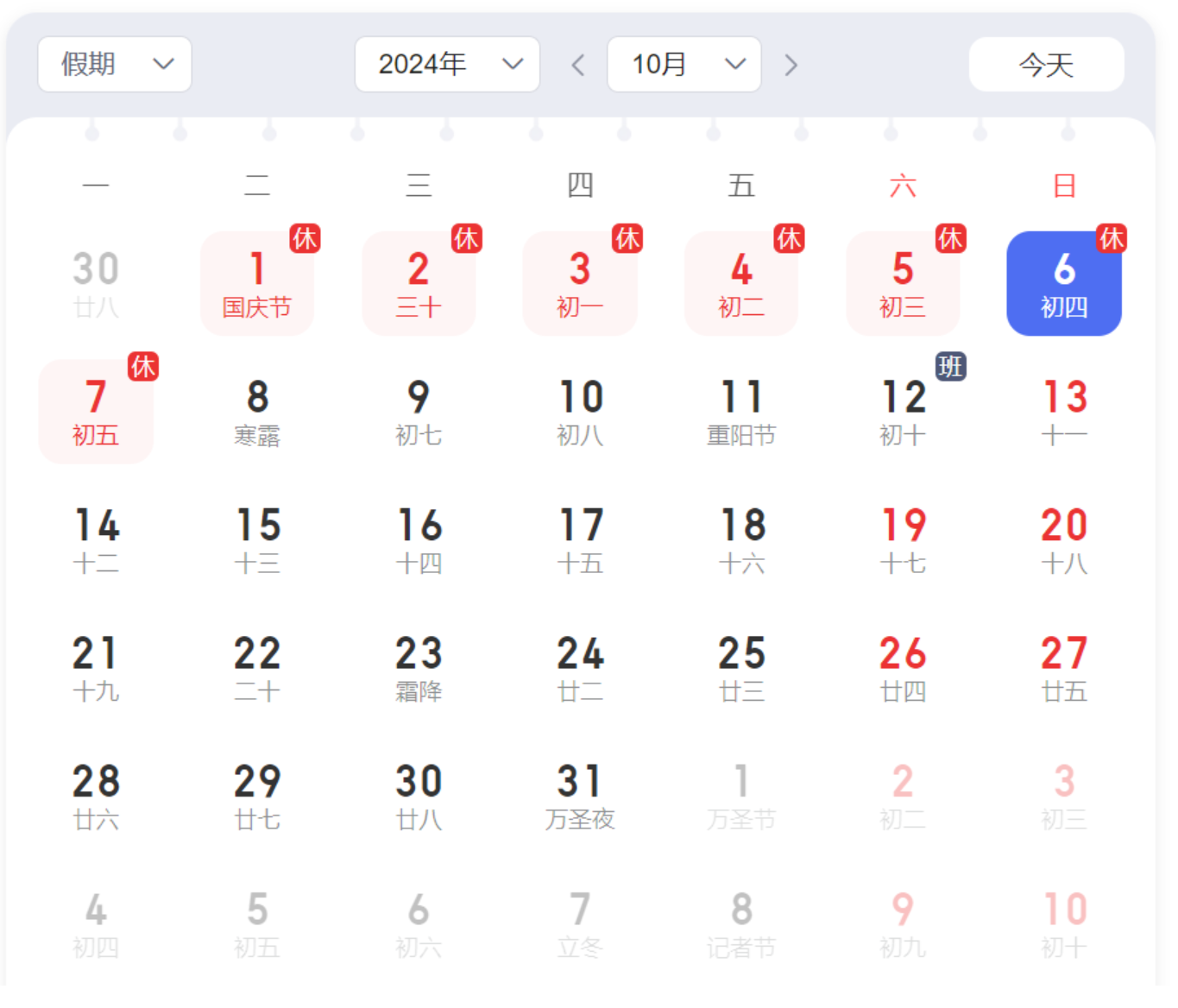Open the 2024年 year dropdown
This screenshot has height=1008, width=1178.
coord(447,64)
